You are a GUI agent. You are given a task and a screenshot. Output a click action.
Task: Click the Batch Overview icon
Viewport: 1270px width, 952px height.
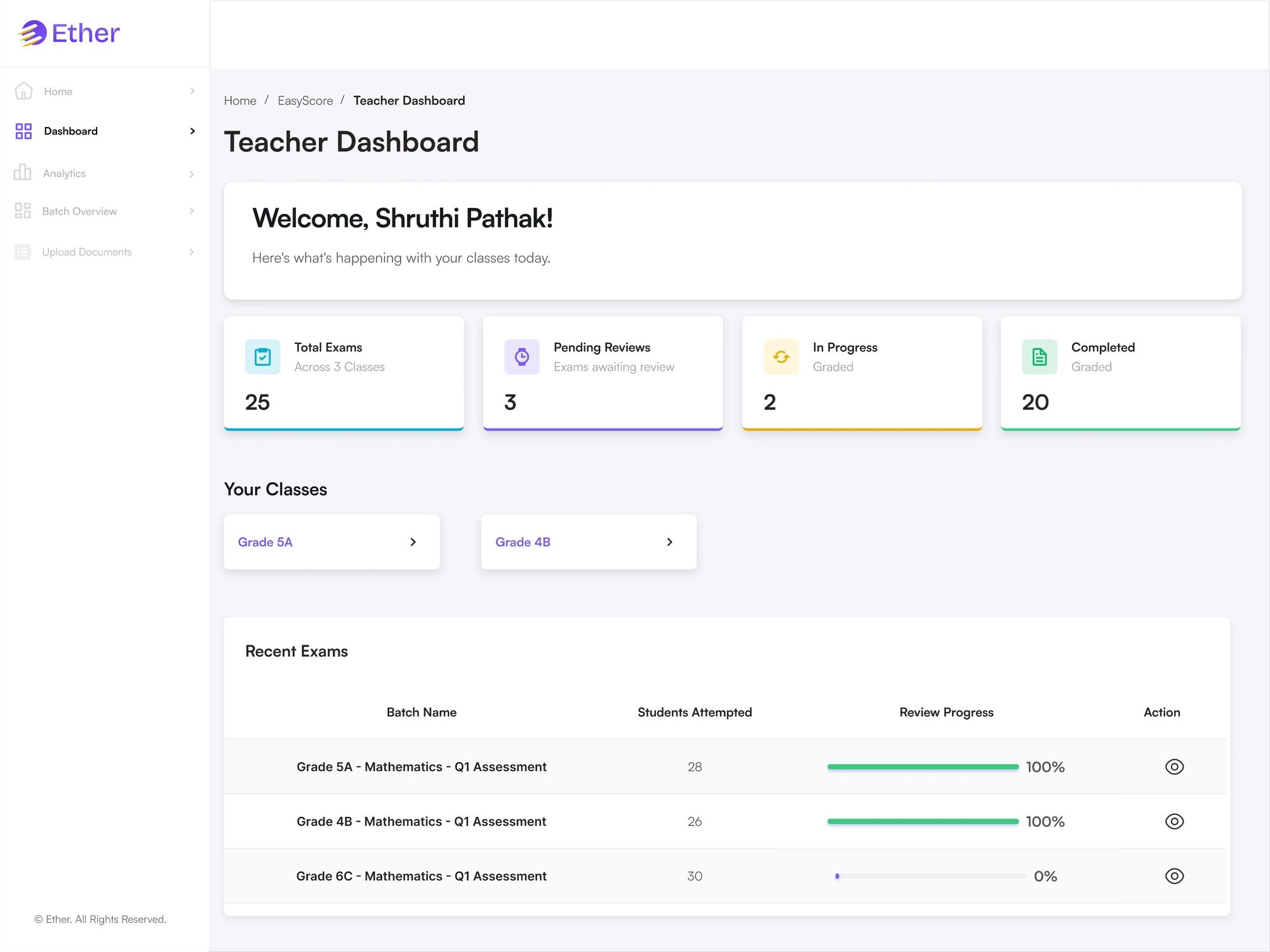point(23,211)
